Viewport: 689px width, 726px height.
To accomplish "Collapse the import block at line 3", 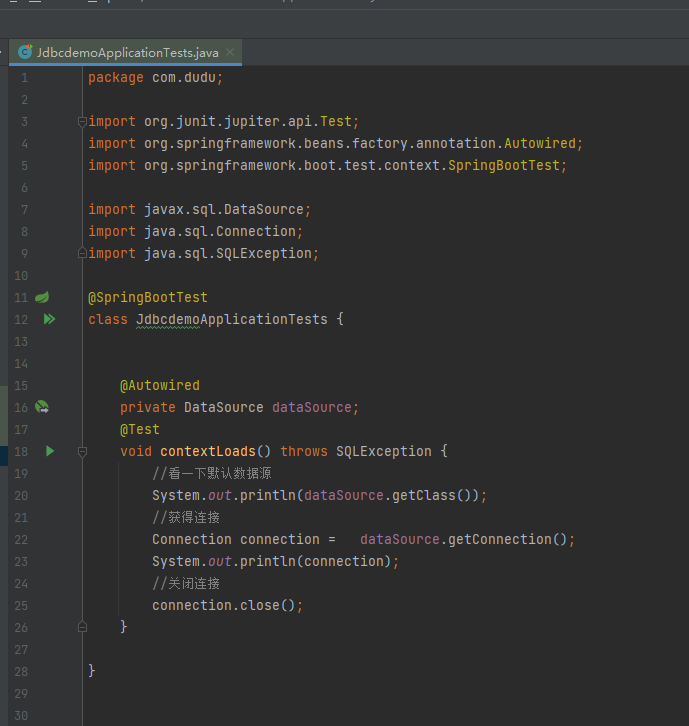I will 82,122.
